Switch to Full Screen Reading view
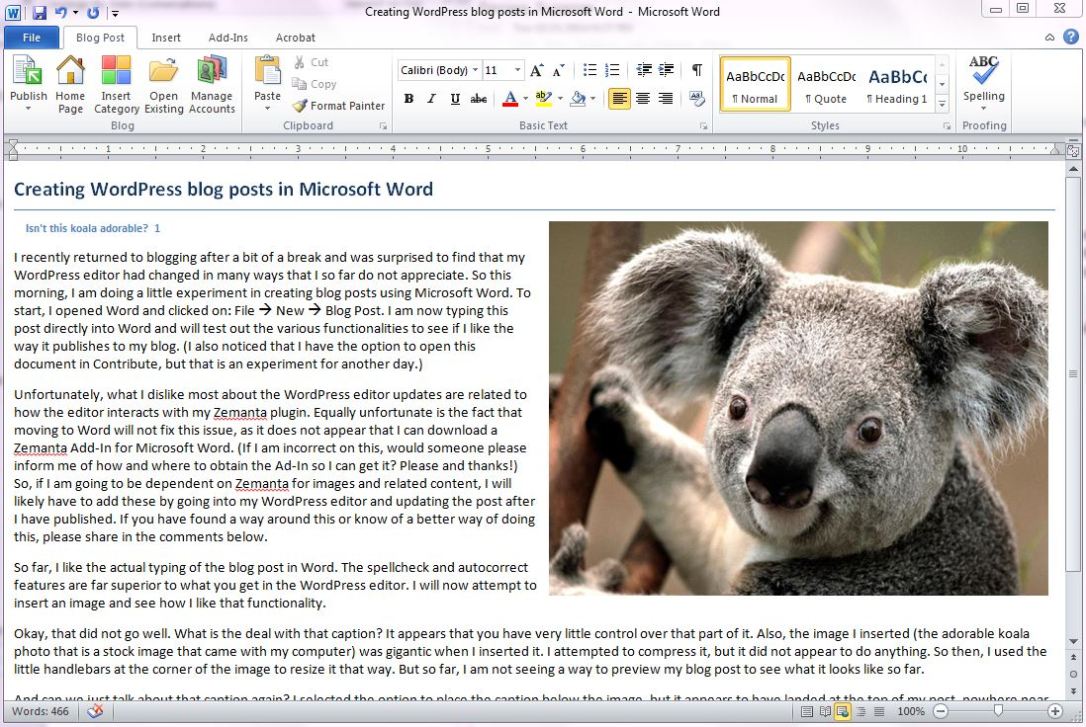 tap(825, 711)
